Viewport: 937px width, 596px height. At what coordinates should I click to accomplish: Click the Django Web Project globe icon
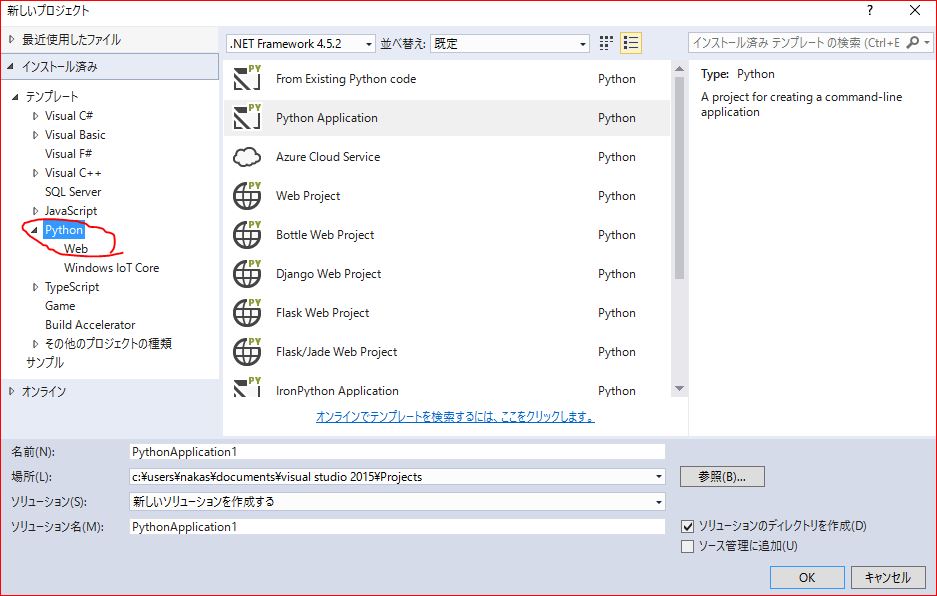[x=247, y=273]
